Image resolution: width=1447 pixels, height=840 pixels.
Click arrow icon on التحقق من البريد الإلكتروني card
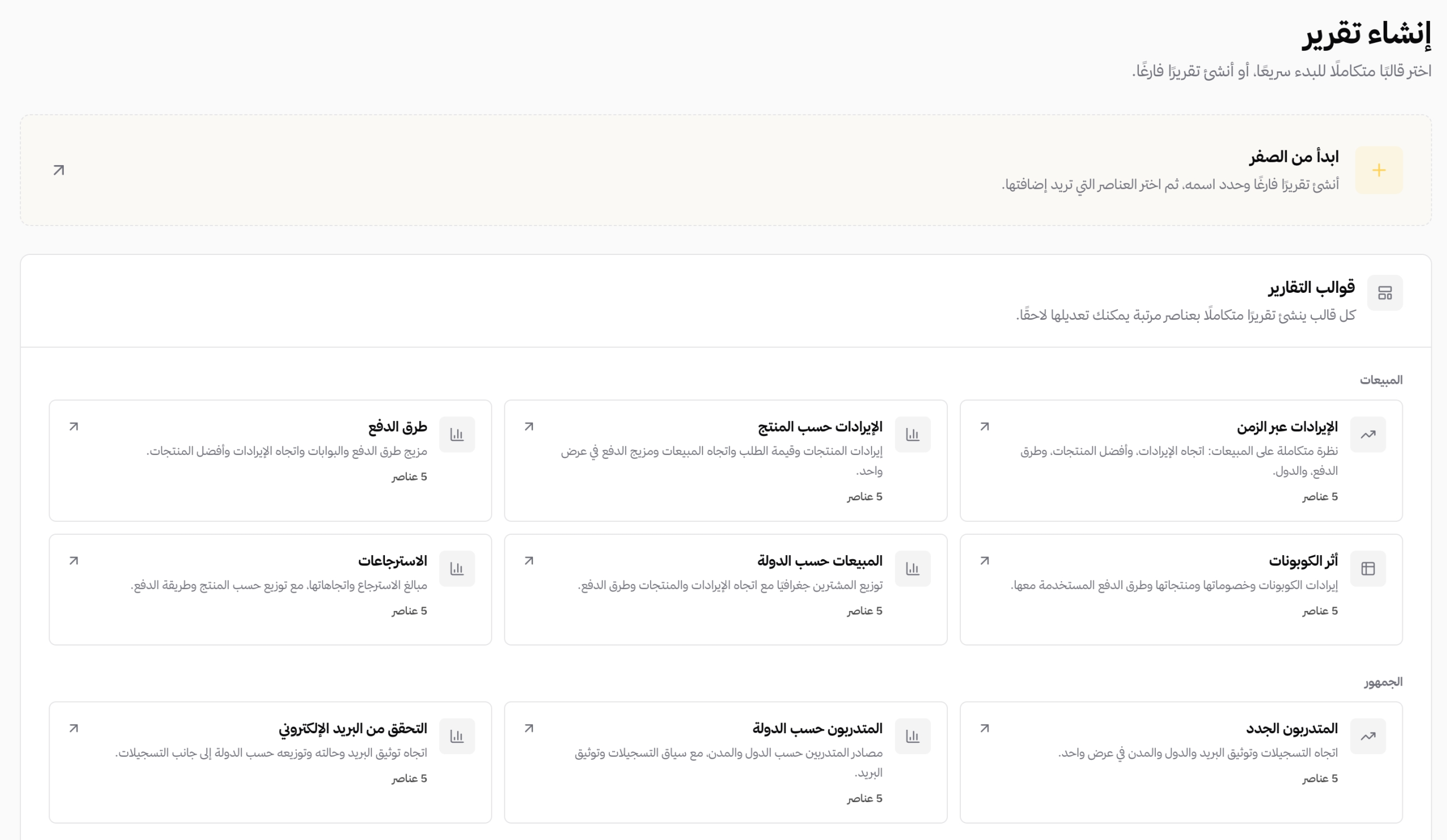coord(73,728)
